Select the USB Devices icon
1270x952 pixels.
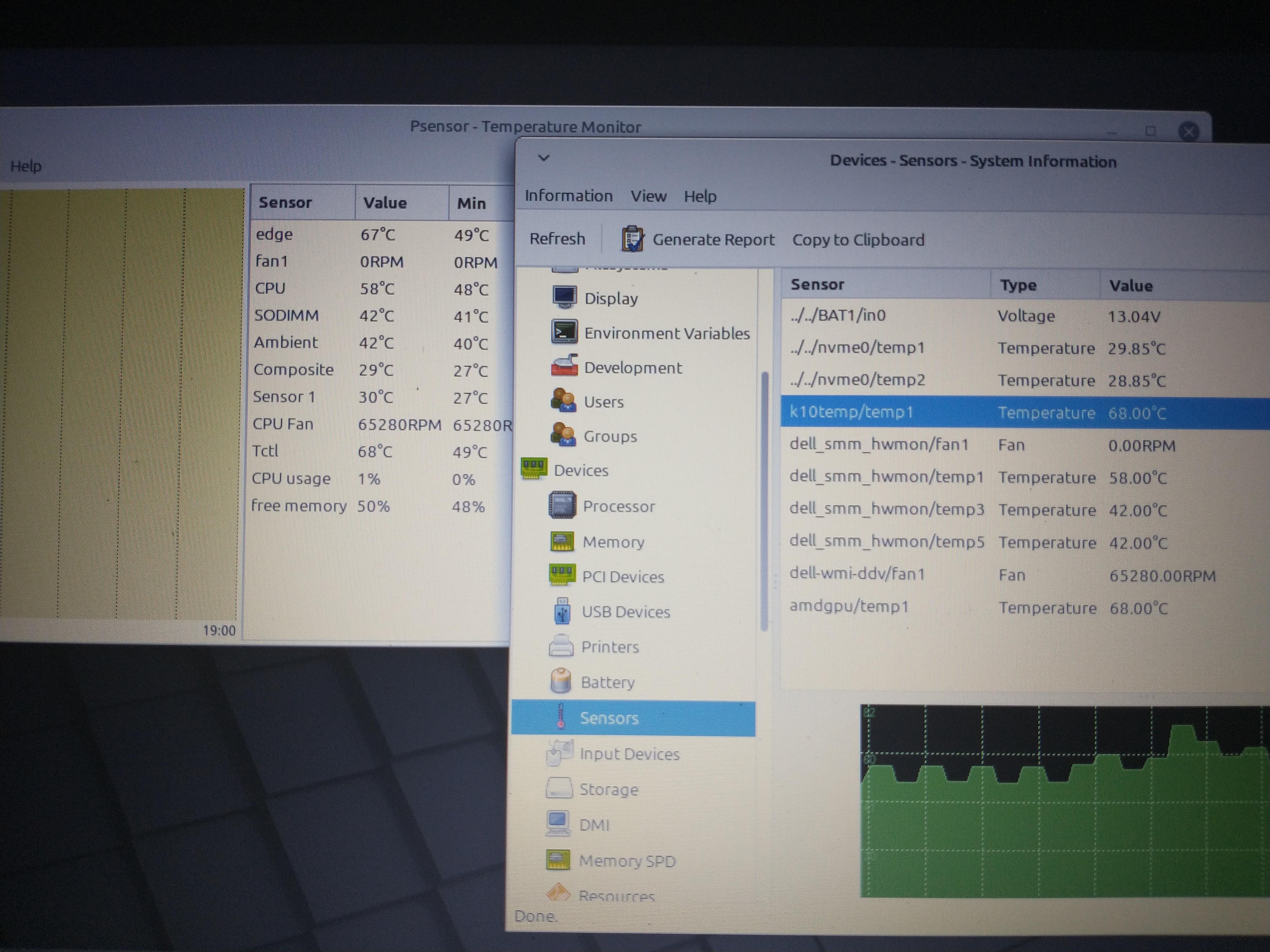click(561, 611)
